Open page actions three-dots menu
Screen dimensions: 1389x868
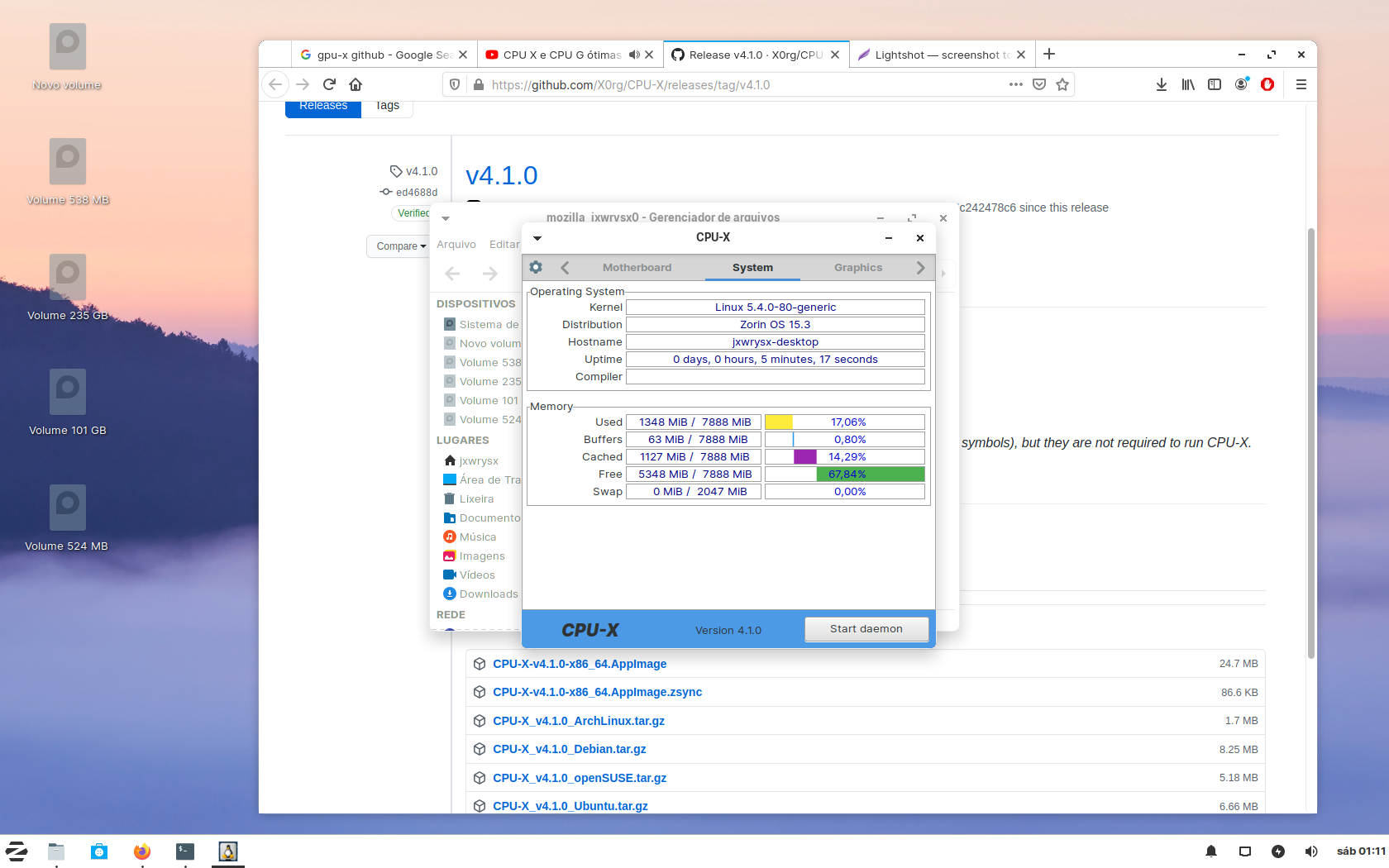click(x=1016, y=84)
